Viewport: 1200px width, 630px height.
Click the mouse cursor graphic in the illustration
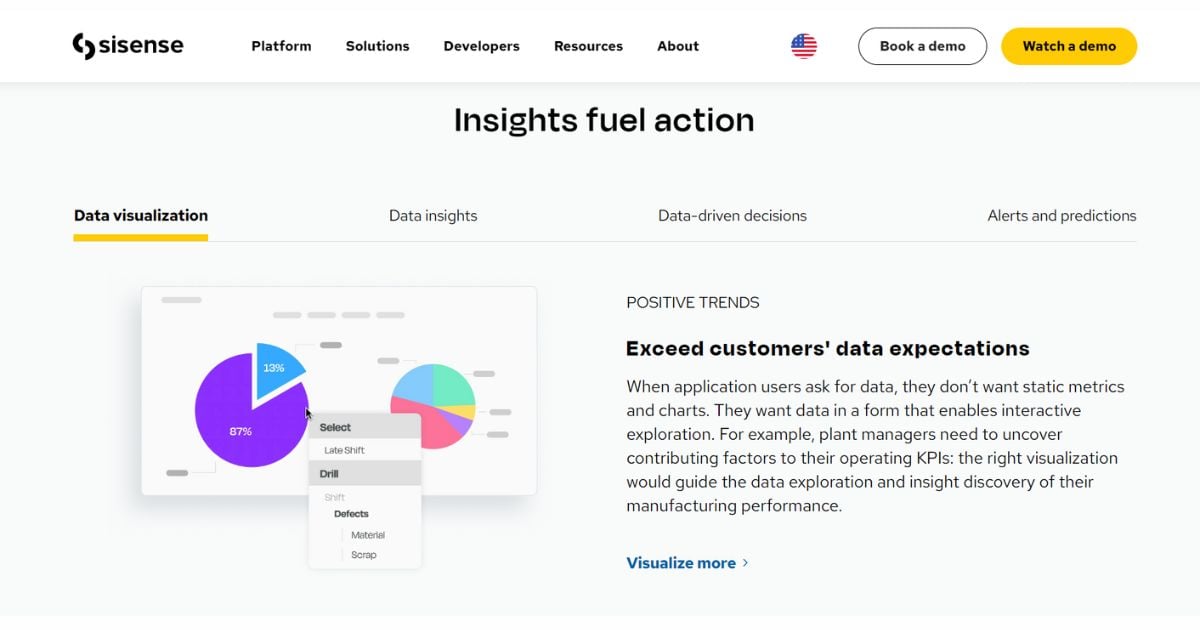coord(307,413)
